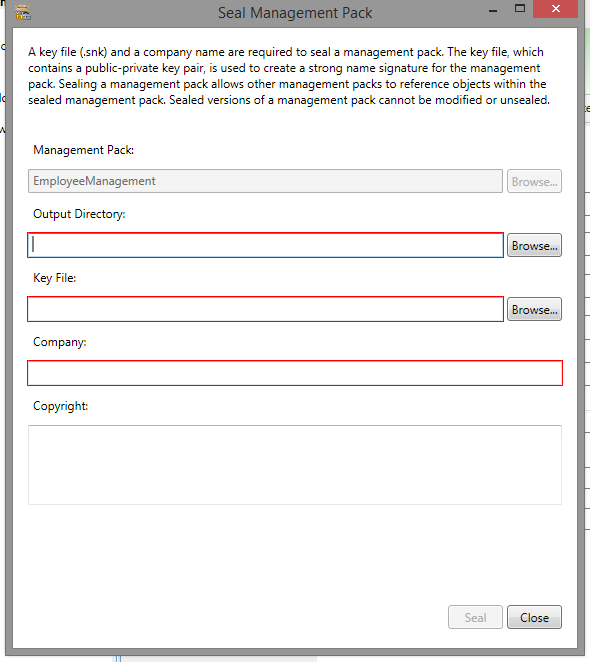590x662 pixels.
Task: Minimize the Seal Management Pack window
Action: point(492,9)
